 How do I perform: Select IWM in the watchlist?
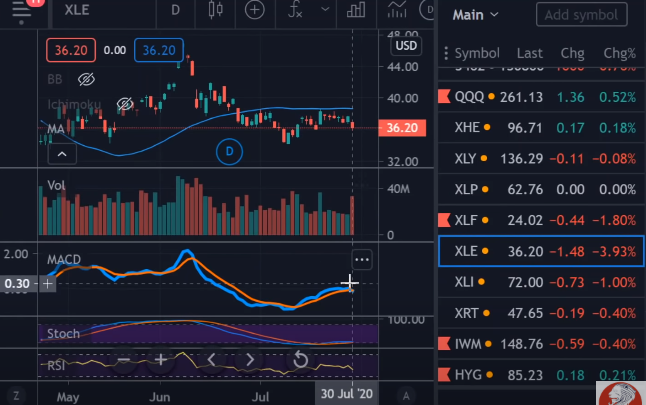click(x=541, y=344)
